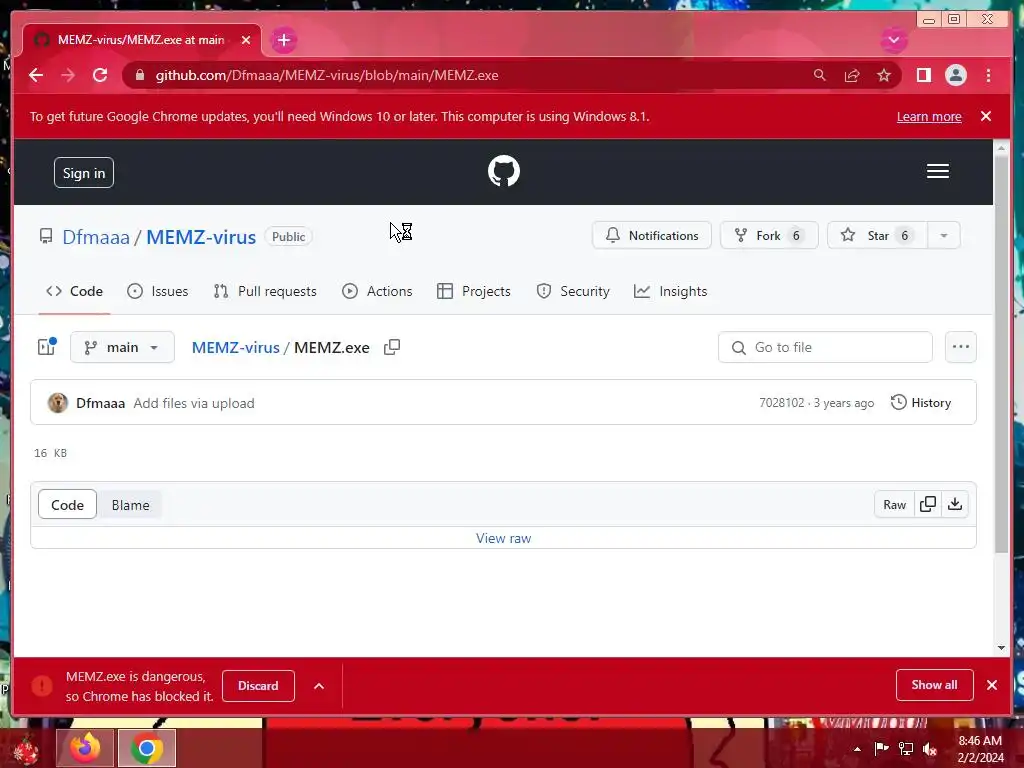Click the Dfmaaa commit author avatar
Image resolution: width=1024 pixels, height=768 pixels.
point(57,403)
